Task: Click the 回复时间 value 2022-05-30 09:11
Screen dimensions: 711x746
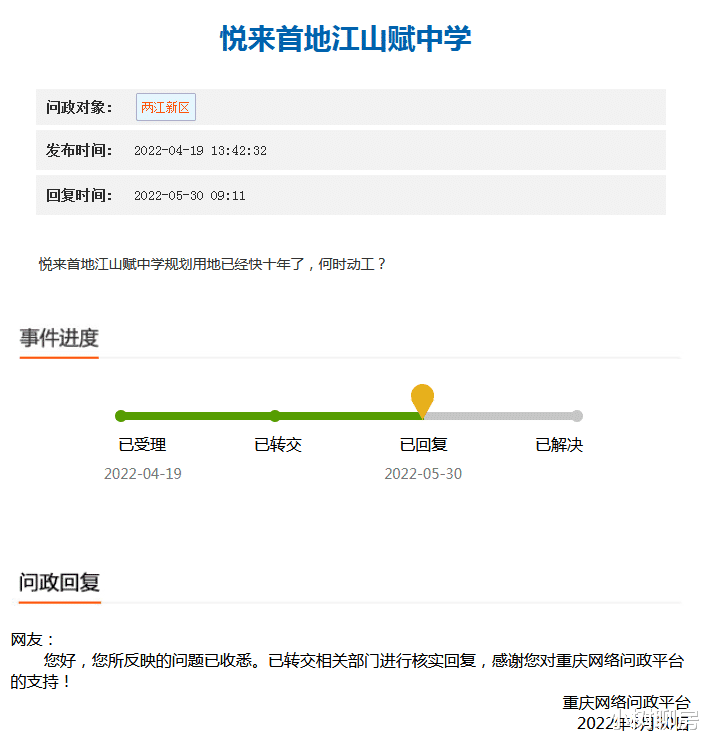Action: click(x=189, y=196)
